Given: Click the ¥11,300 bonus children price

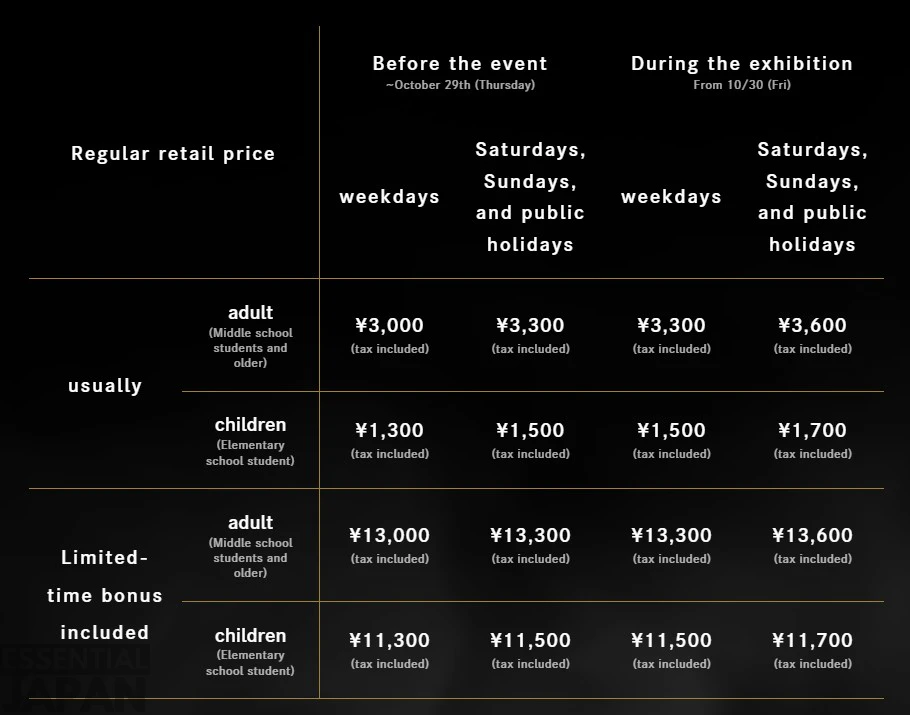Looking at the screenshot, I should [389, 640].
